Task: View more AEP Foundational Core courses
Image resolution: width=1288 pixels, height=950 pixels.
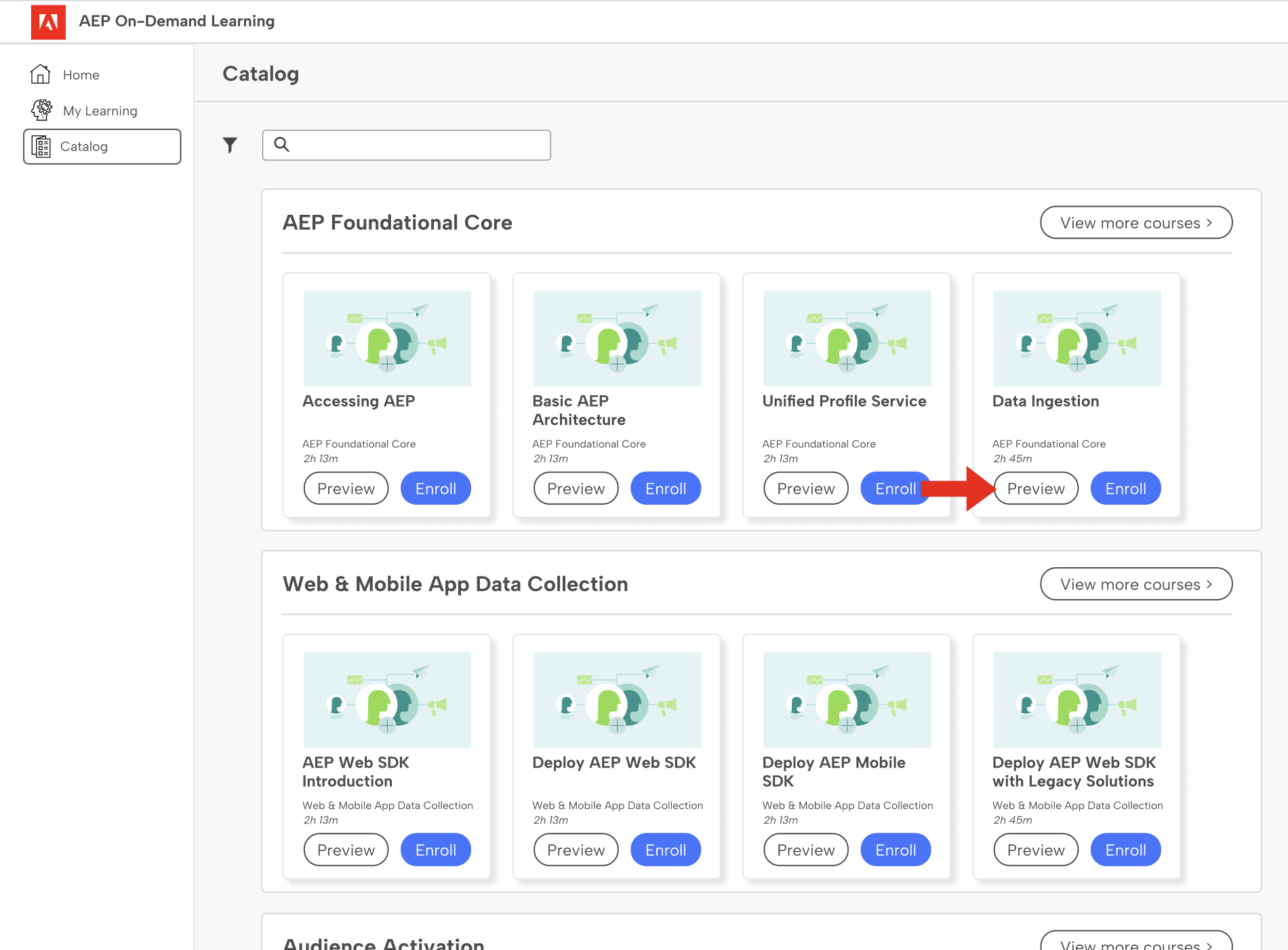Action: 1136,223
